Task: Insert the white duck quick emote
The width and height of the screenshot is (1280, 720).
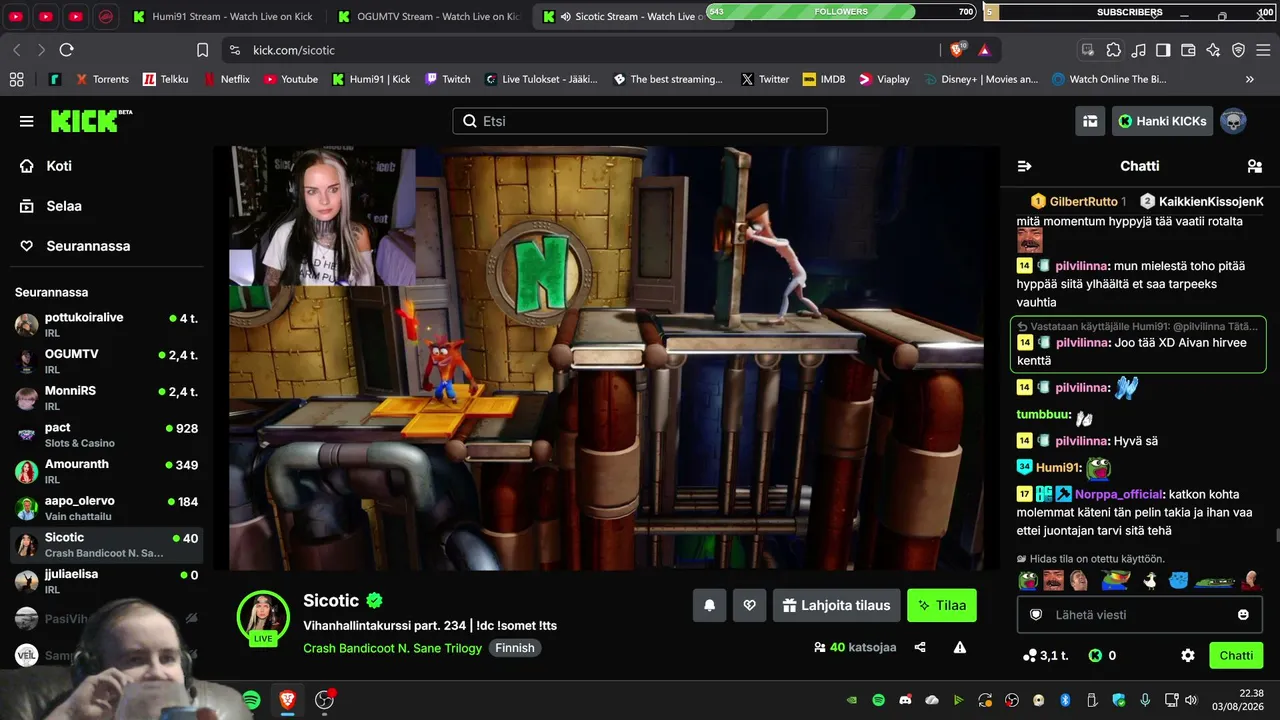Action: click(1149, 581)
